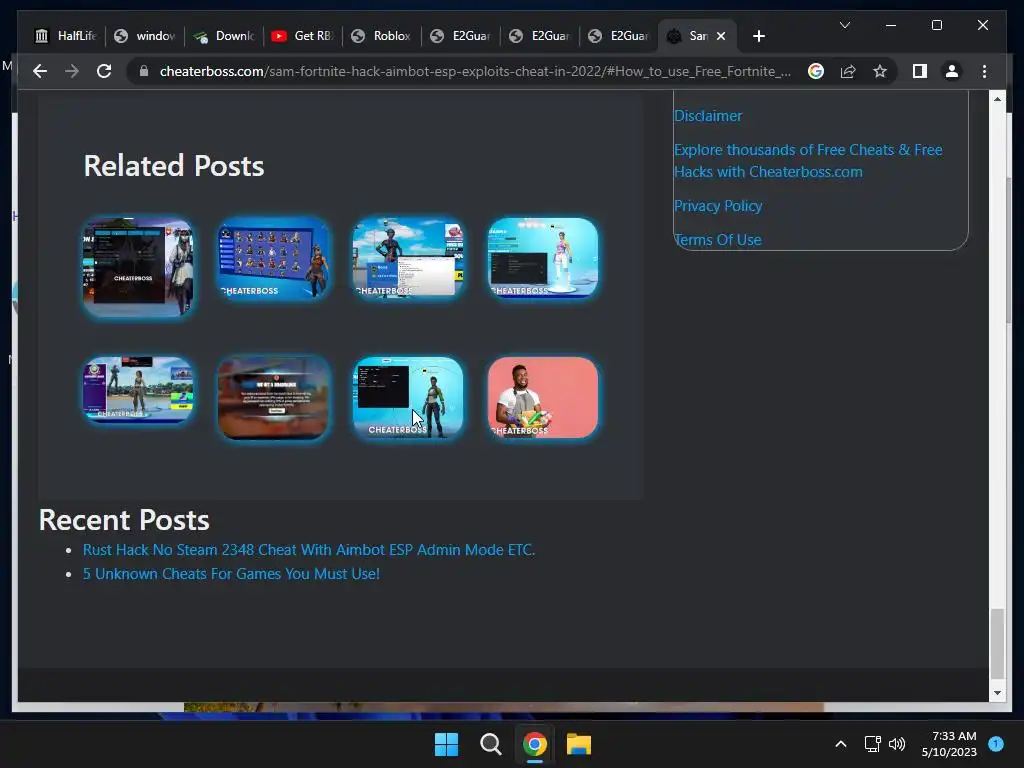Click the page scrollbar up arrow

pyautogui.click(x=997, y=99)
